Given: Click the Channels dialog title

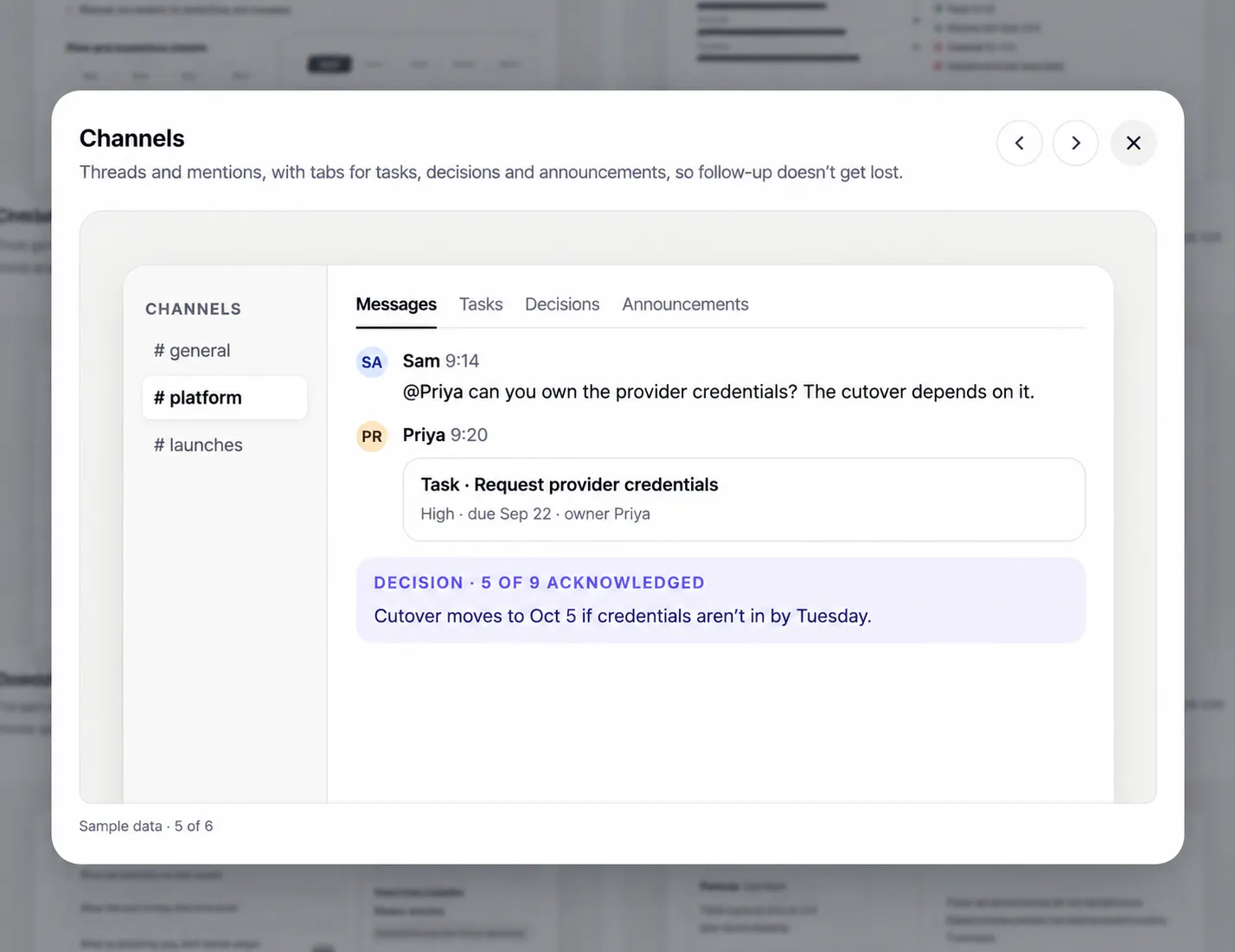Looking at the screenshot, I should point(131,138).
